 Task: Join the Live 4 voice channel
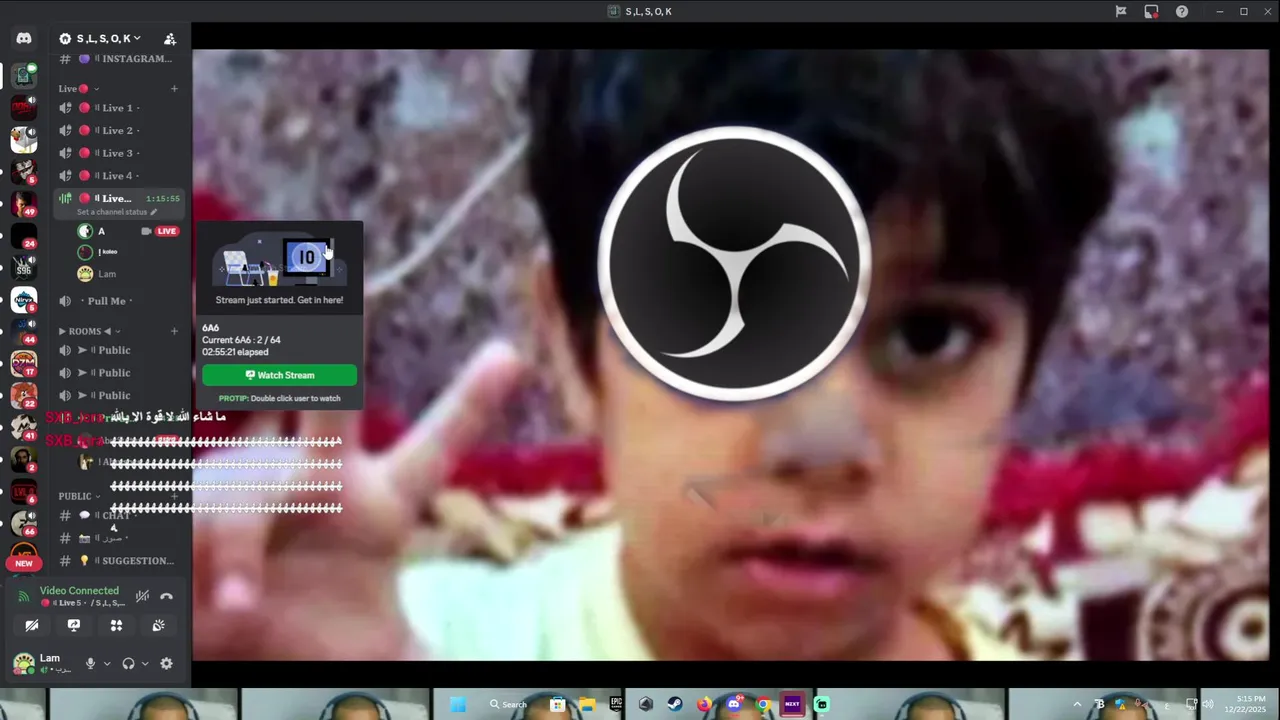(x=118, y=176)
